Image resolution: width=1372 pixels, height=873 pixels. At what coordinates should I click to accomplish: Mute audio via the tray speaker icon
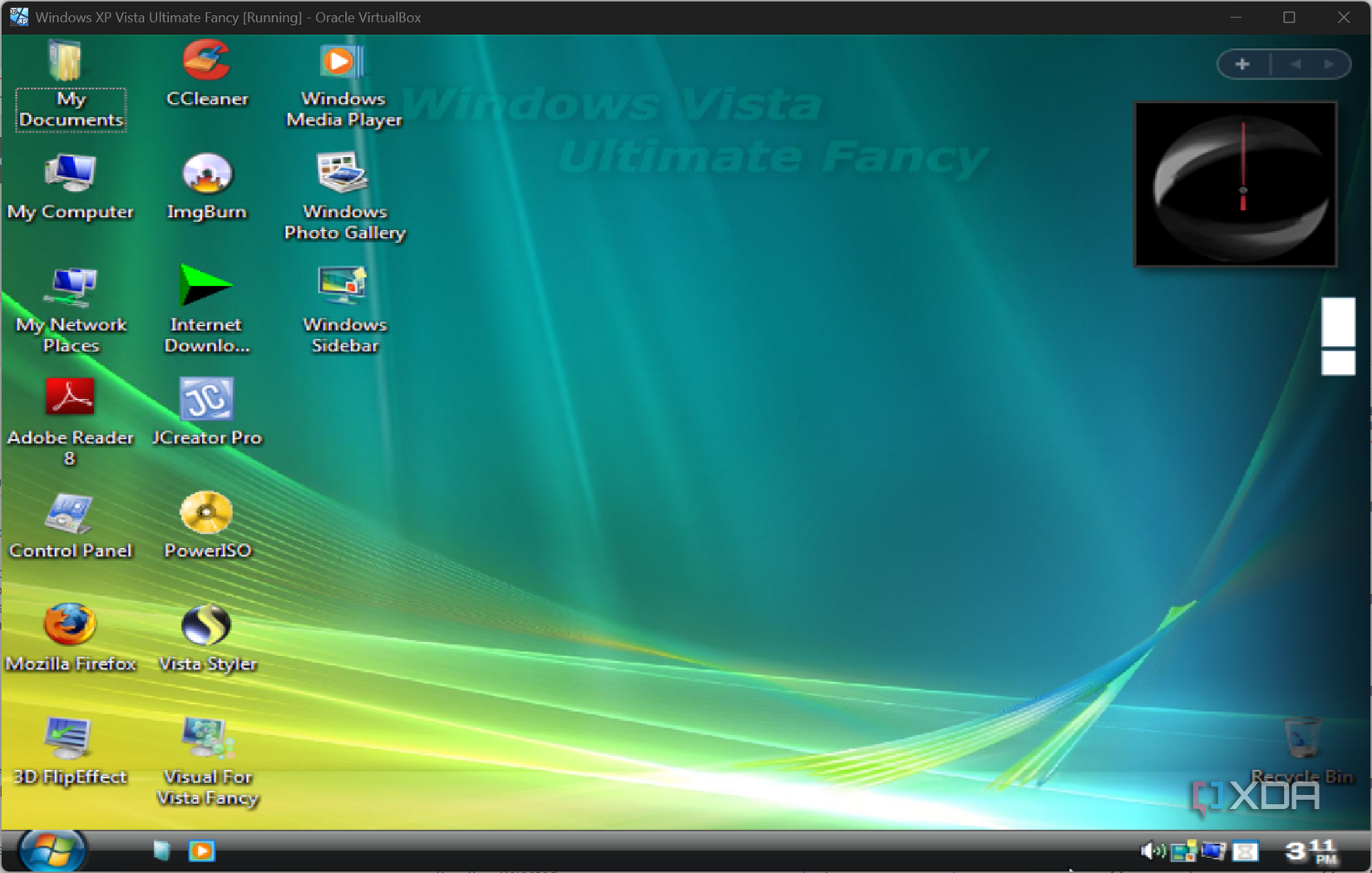pos(1152,851)
